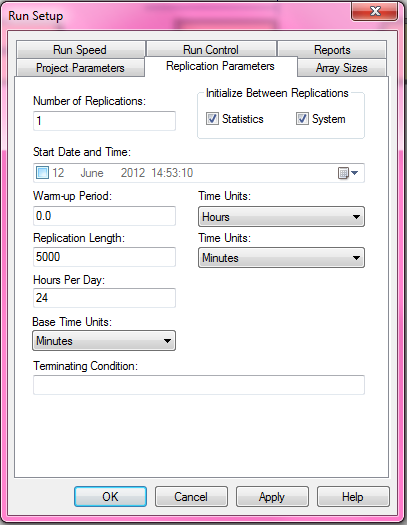The width and height of the screenshot is (407, 525).
Task: Apply the run setup changes
Action: tap(272, 497)
